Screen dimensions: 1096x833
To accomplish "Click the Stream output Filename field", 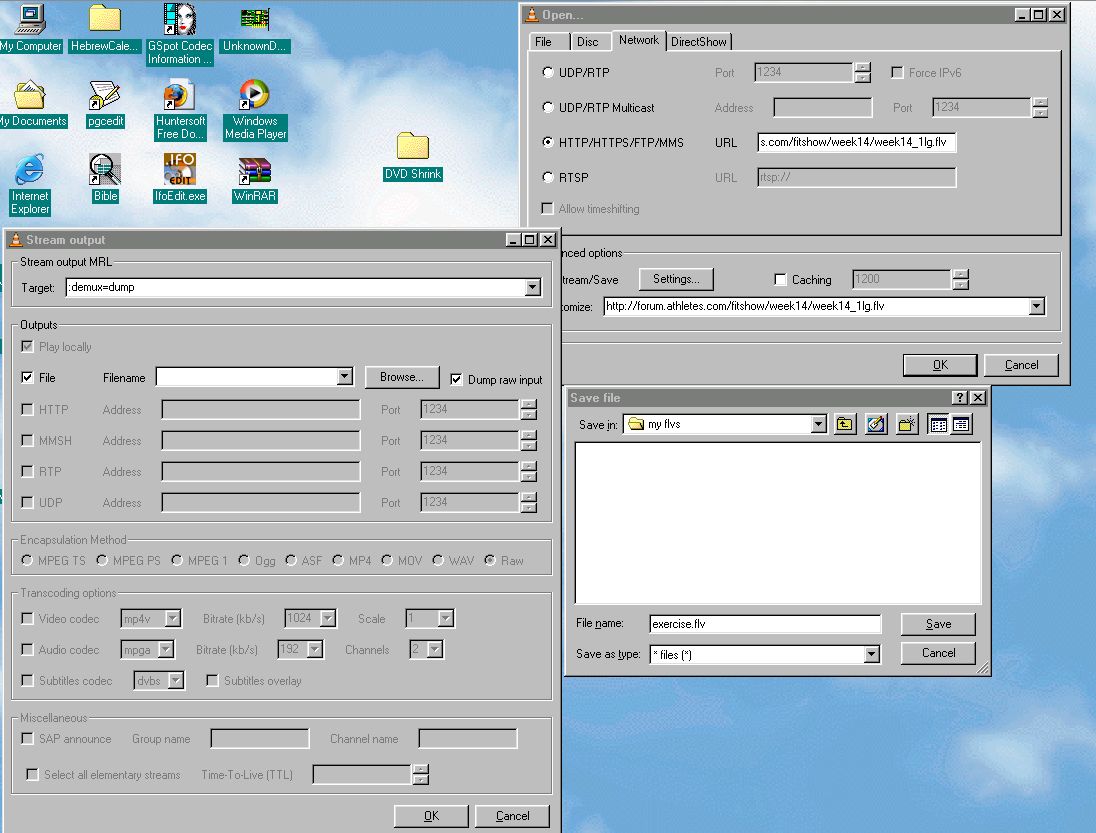I will point(247,377).
